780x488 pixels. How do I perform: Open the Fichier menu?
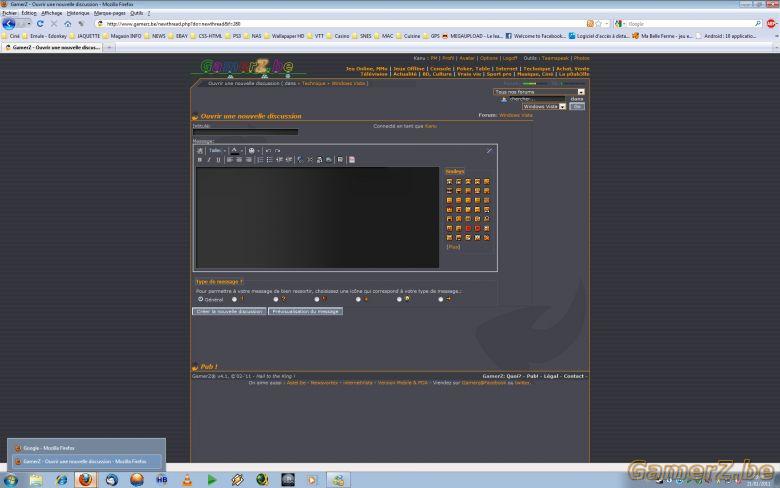coord(9,13)
